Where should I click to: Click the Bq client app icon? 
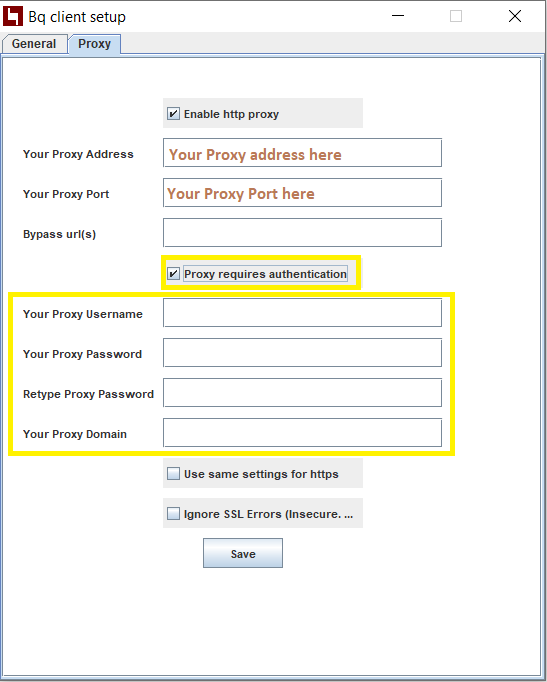[13, 16]
